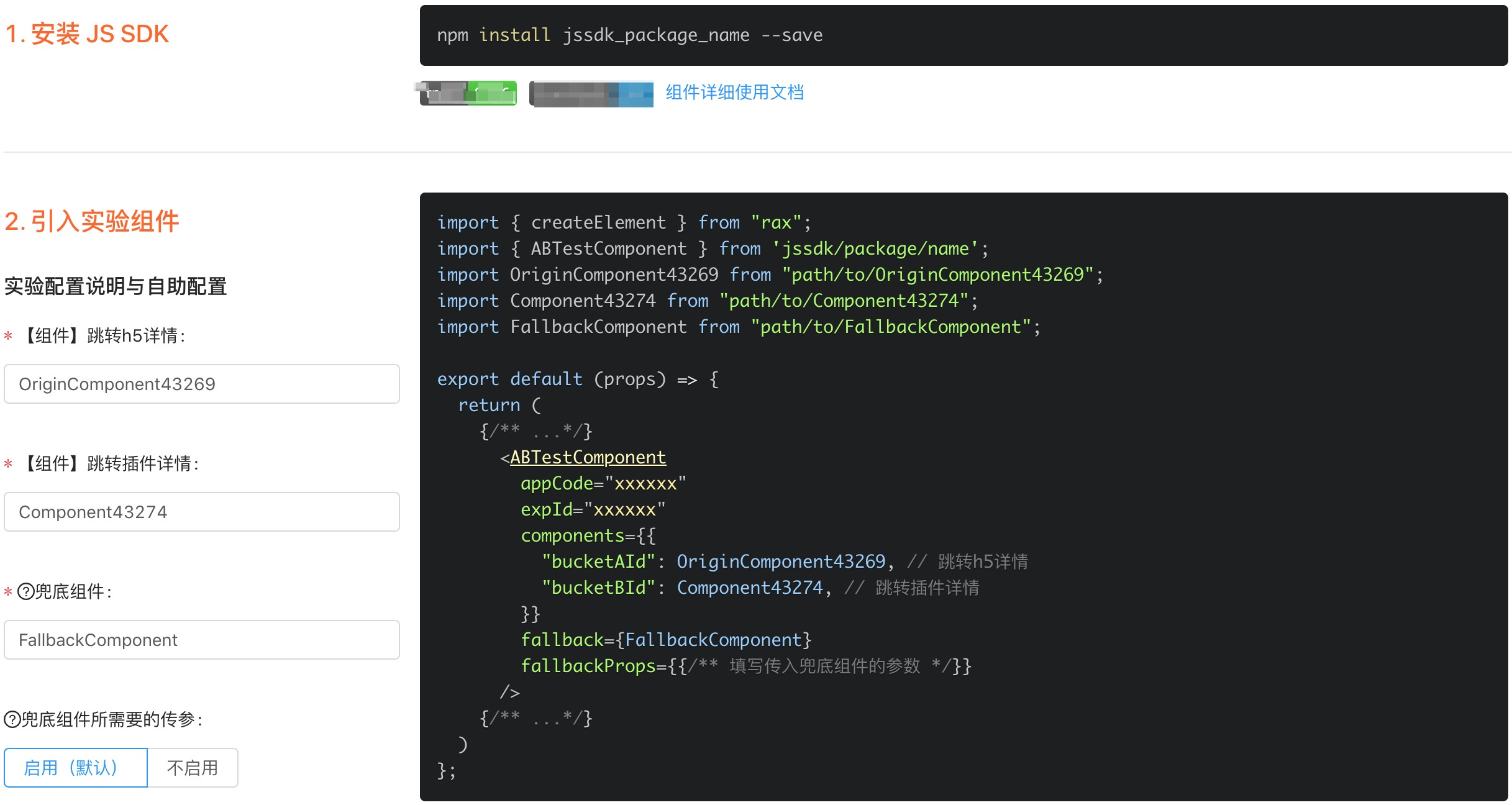
Task: Click the 1. 安装 JS SDK heading
Action: tap(87, 34)
